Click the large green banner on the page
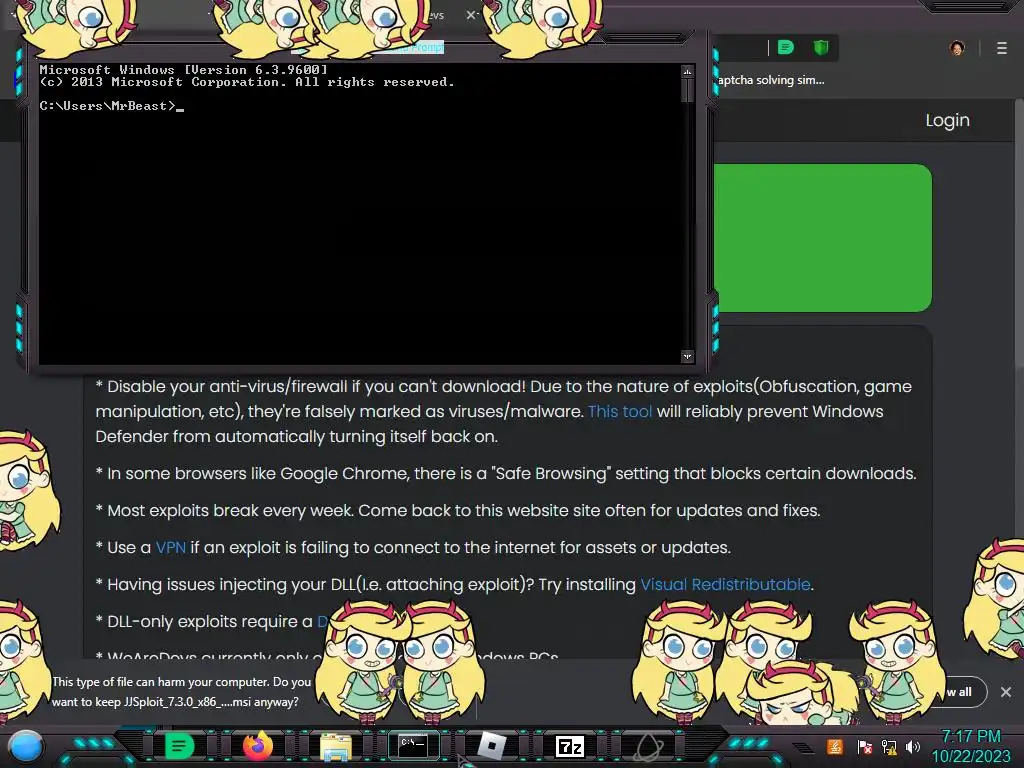Image resolution: width=1024 pixels, height=768 pixels. tap(822, 238)
